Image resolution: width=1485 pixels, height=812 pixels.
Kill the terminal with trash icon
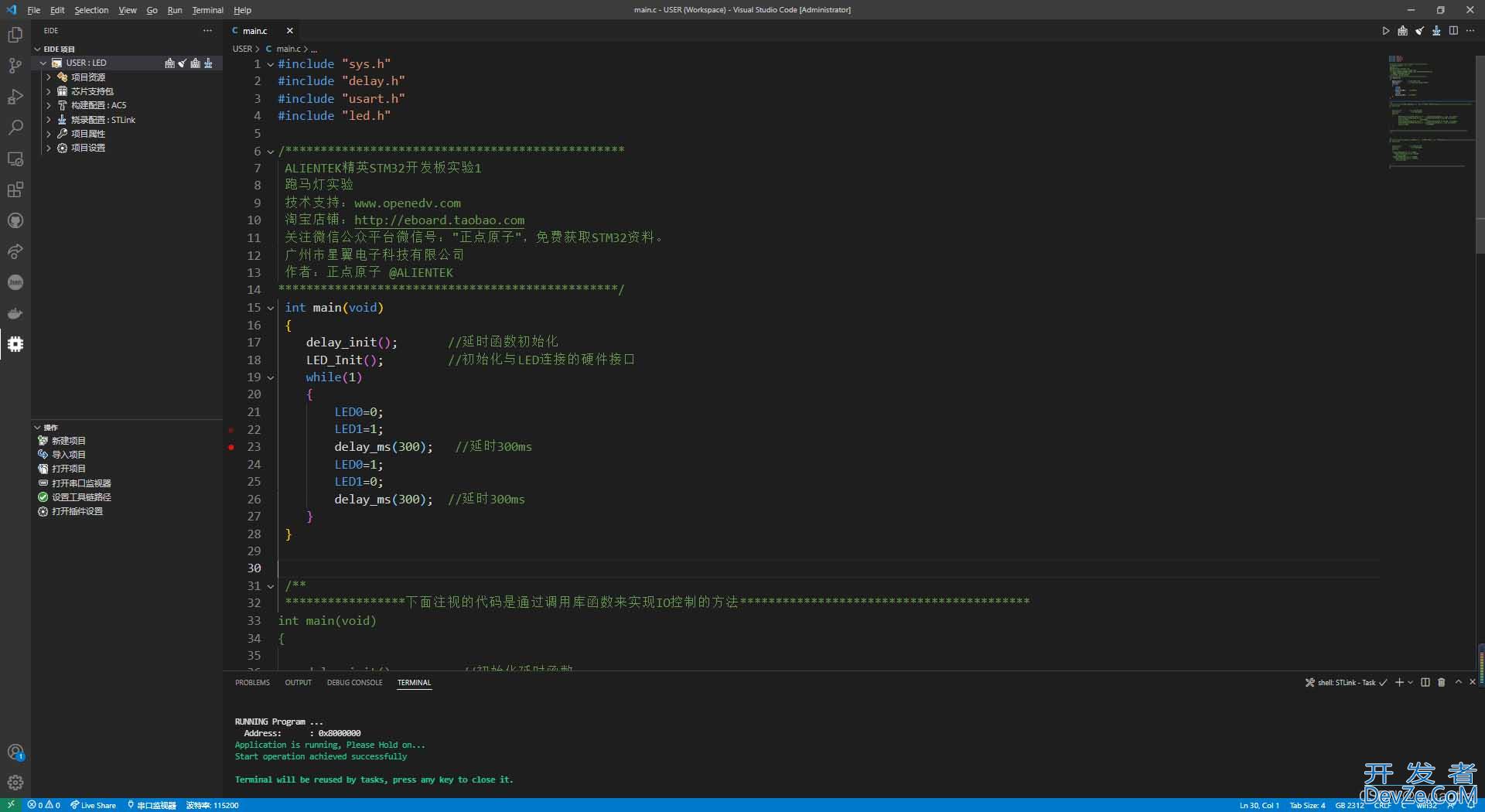tap(1441, 682)
